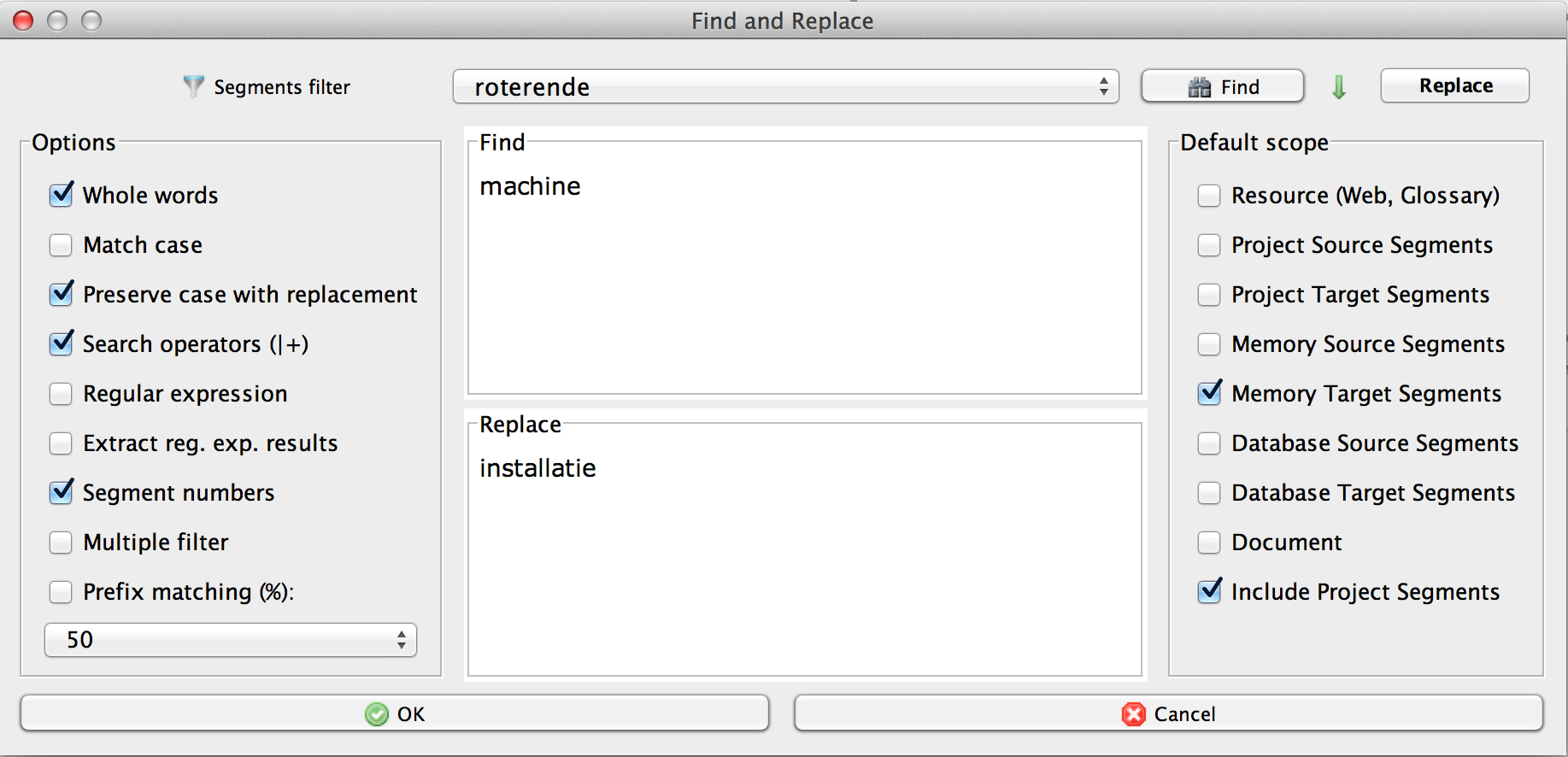Image resolution: width=1568 pixels, height=757 pixels.
Task: Click the green down arrow icon
Action: [1339, 87]
